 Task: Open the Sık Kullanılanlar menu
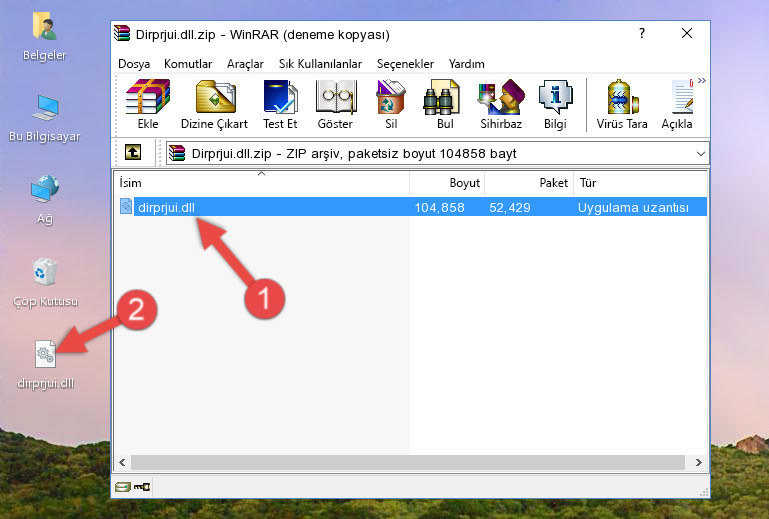pyautogui.click(x=320, y=64)
